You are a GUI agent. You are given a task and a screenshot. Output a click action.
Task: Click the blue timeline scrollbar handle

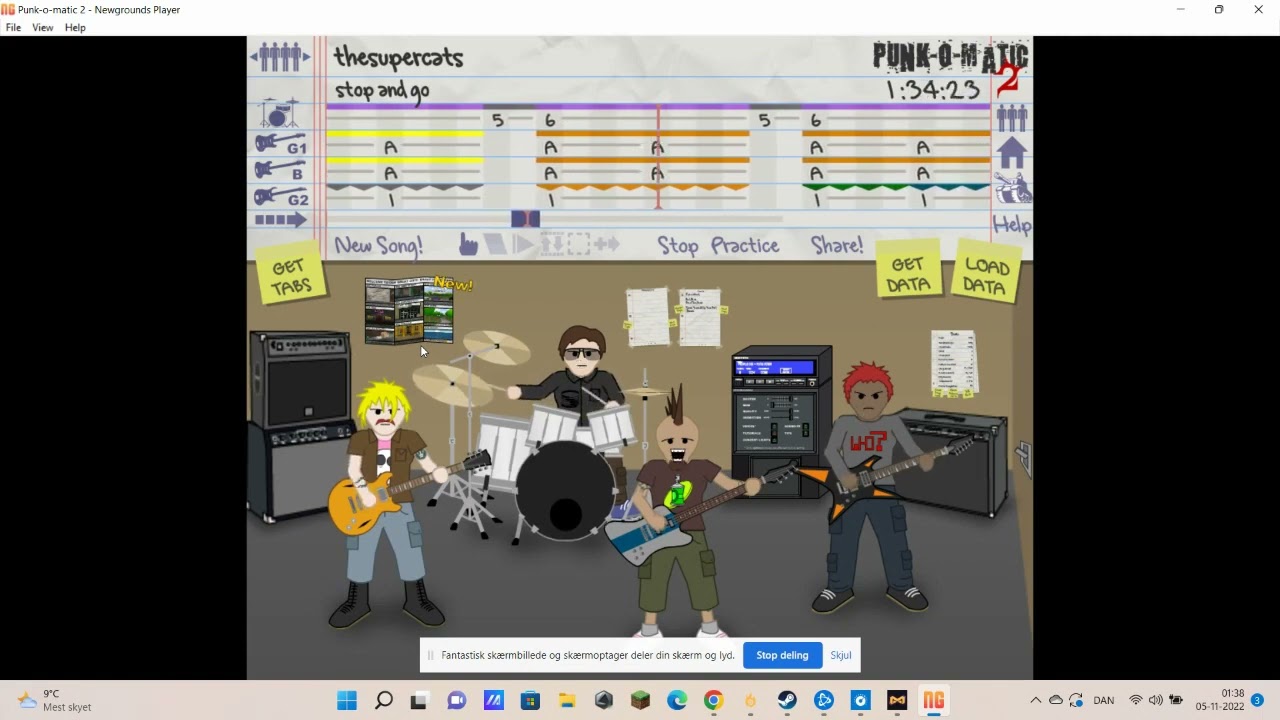click(x=525, y=219)
